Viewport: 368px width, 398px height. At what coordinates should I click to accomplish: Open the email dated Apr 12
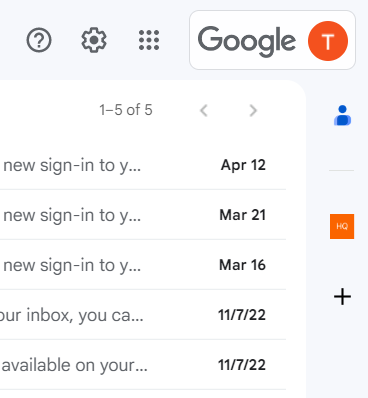pyautogui.click(x=143, y=165)
